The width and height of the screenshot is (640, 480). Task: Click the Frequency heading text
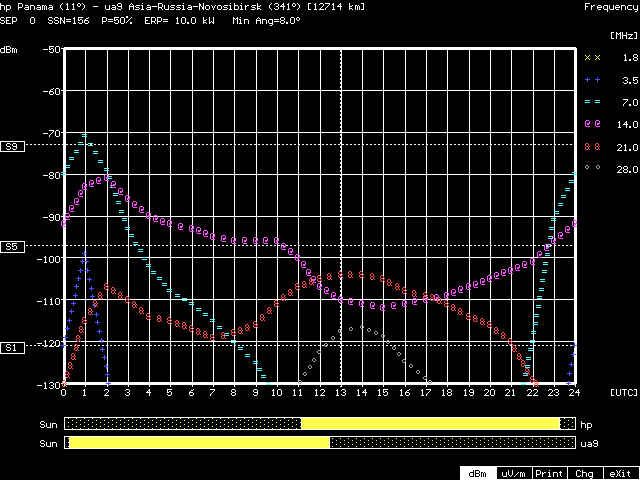tap(611, 7)
